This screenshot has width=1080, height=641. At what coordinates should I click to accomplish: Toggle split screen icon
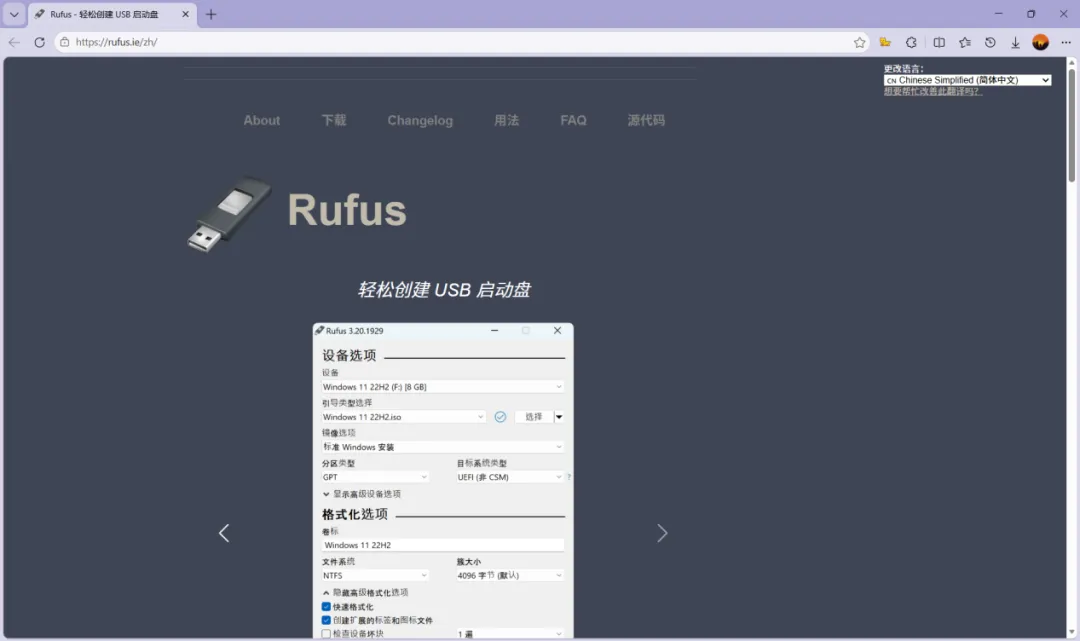(x=939, y=42)
